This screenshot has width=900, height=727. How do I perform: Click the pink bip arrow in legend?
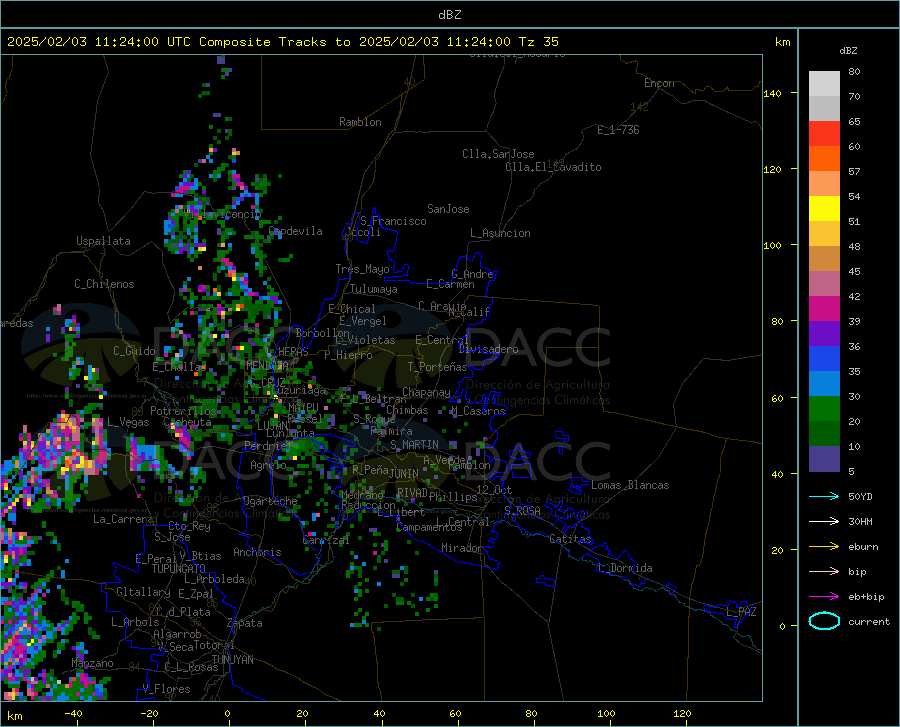[824, 571]
